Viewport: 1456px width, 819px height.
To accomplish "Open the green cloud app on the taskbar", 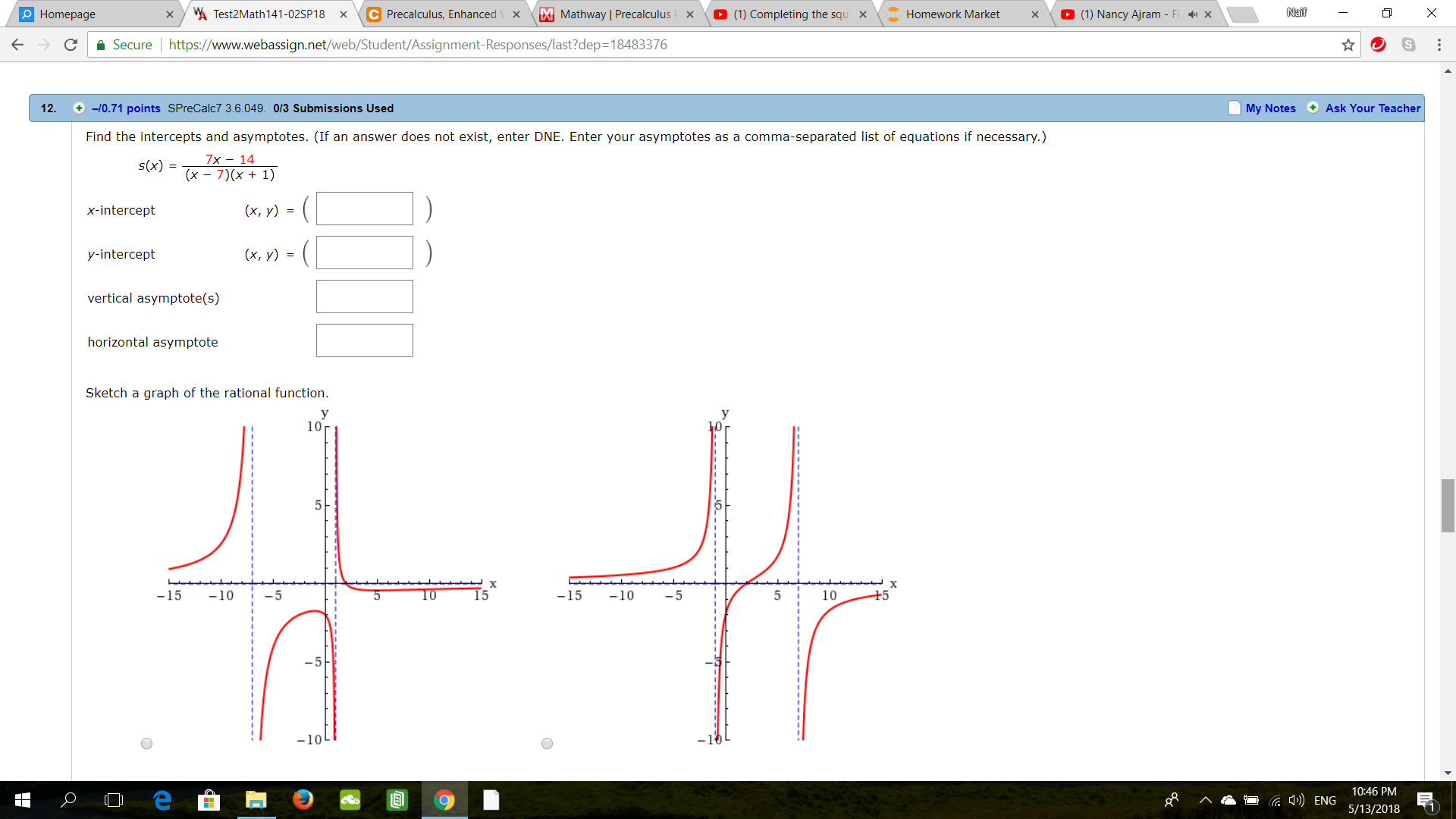I will [350, 800].
